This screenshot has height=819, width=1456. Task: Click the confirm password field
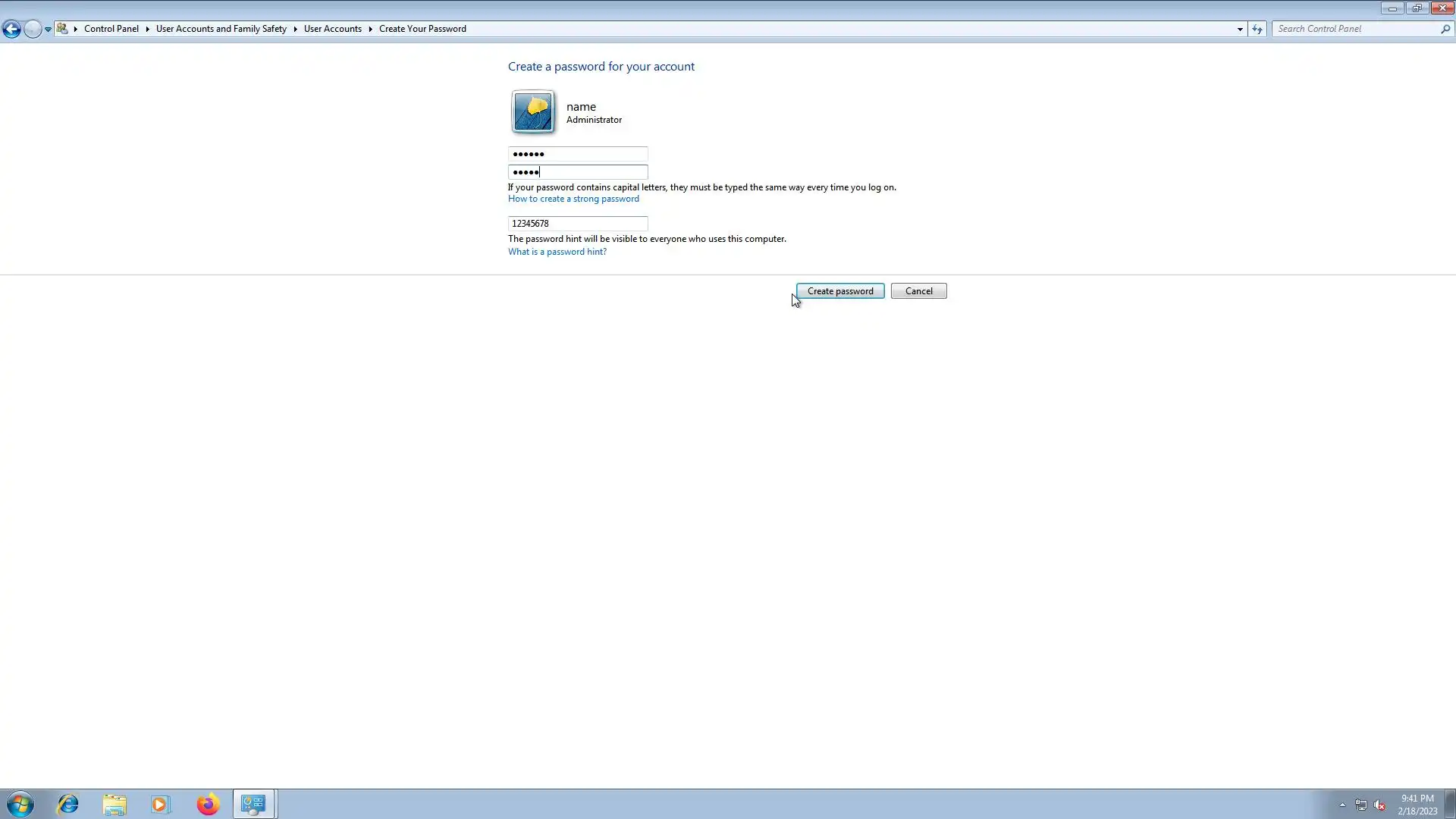click(578, 172)
